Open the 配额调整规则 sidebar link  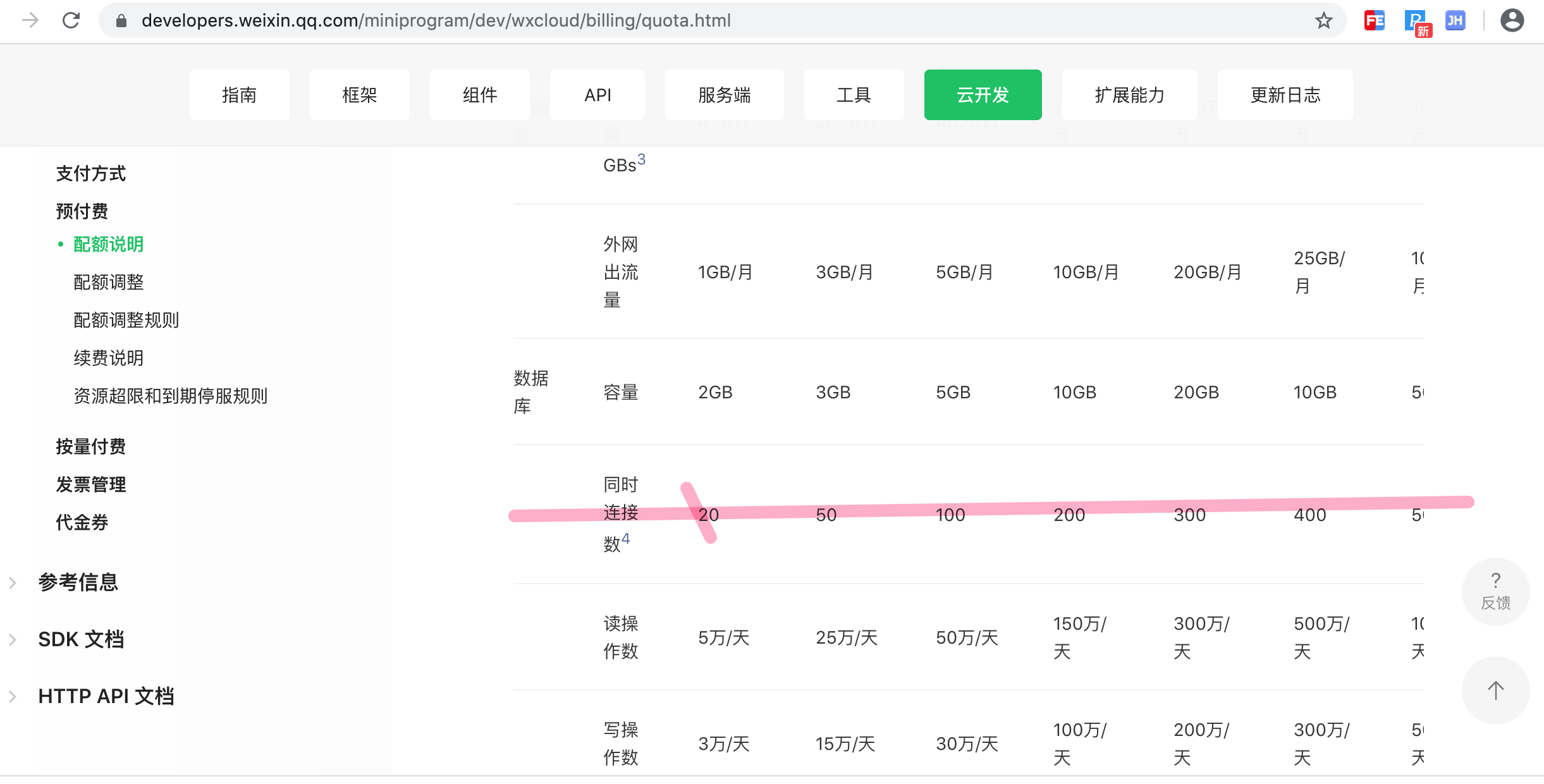pos(126,320)
